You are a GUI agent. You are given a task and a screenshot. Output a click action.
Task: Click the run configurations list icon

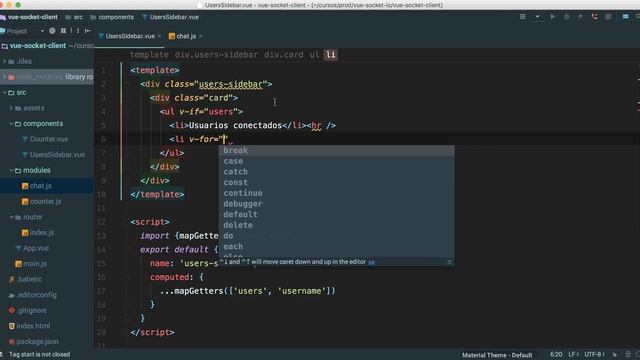coord(522,17)
